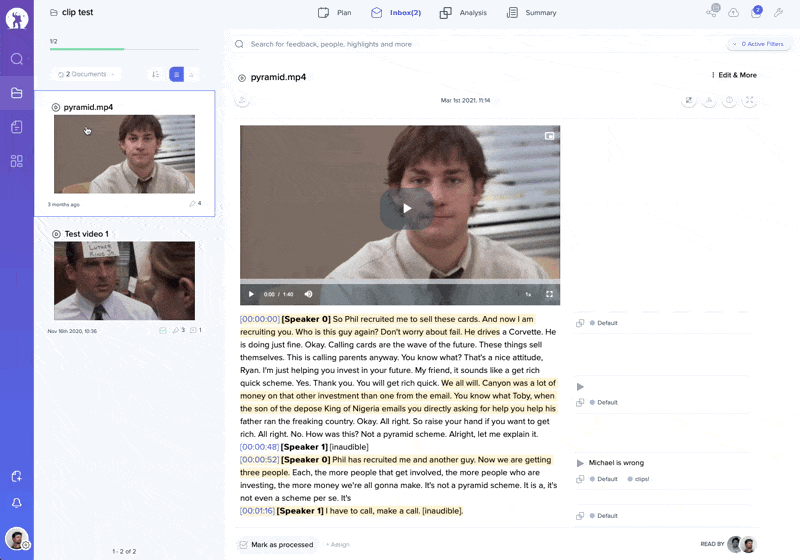Jump to timestamp 00:01:16
The image size is (800, 560).
(x=257, y=511)
